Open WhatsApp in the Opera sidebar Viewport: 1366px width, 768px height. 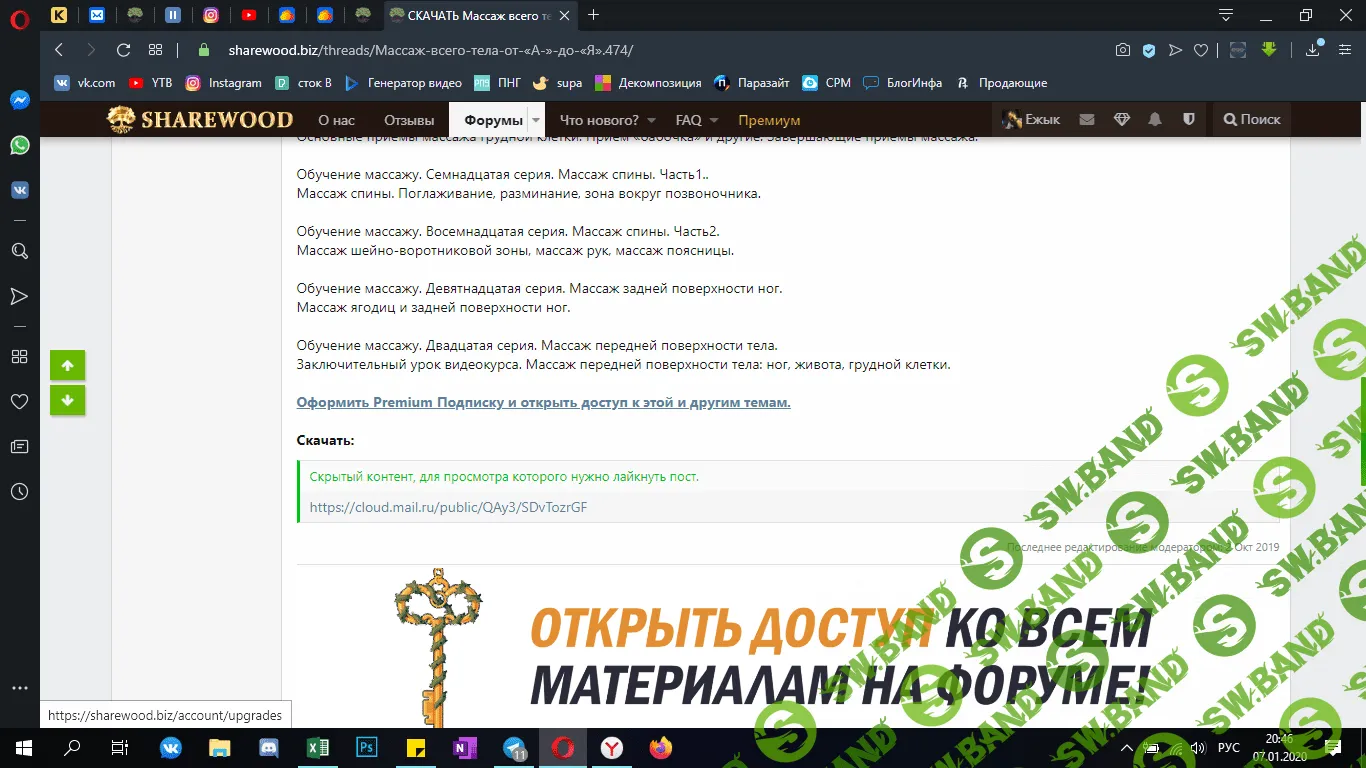(19, 145)
